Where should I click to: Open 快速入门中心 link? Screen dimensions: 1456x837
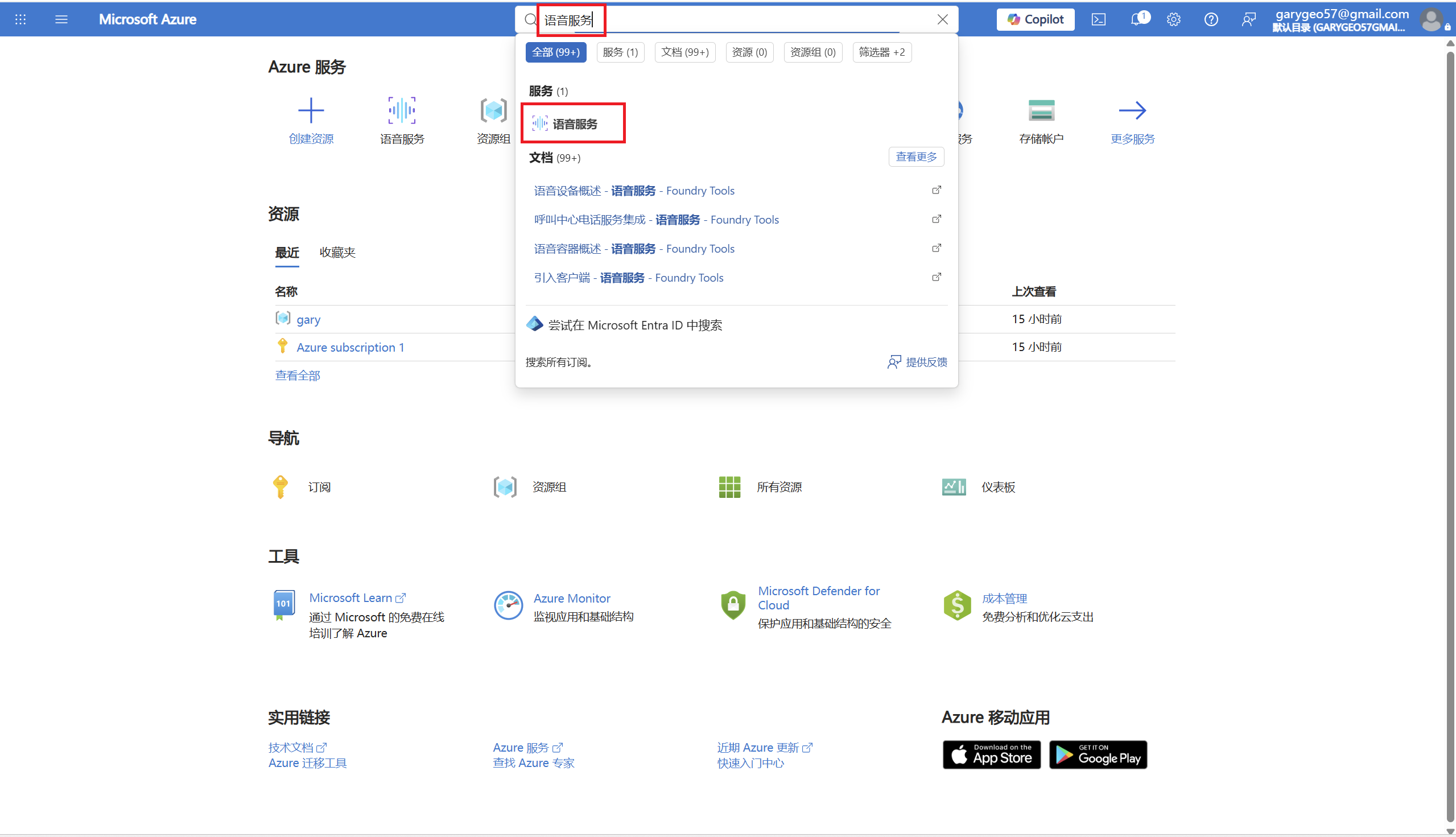click(x=750, y=763)
